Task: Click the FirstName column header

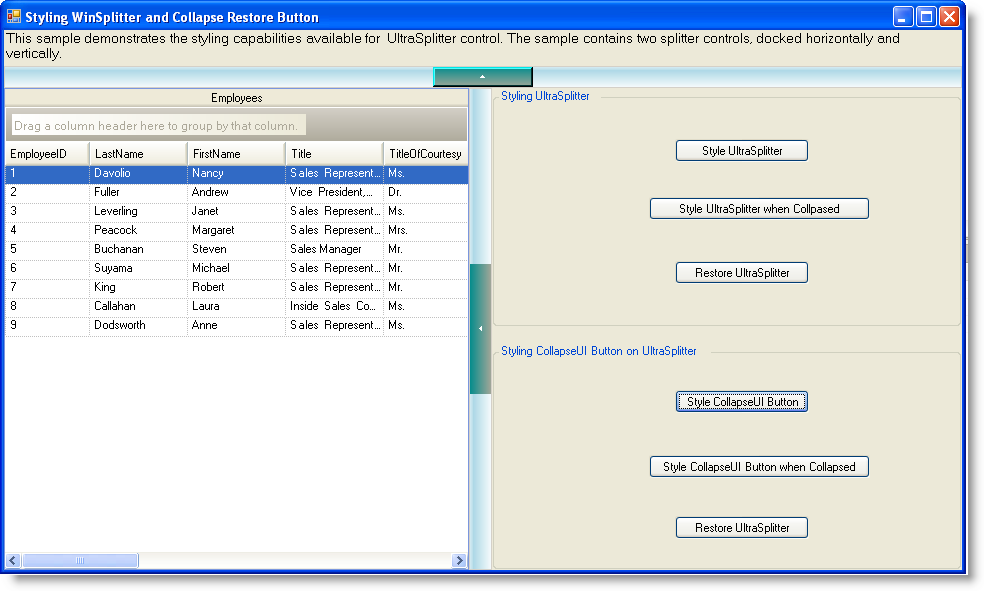Action: (236, 154)
